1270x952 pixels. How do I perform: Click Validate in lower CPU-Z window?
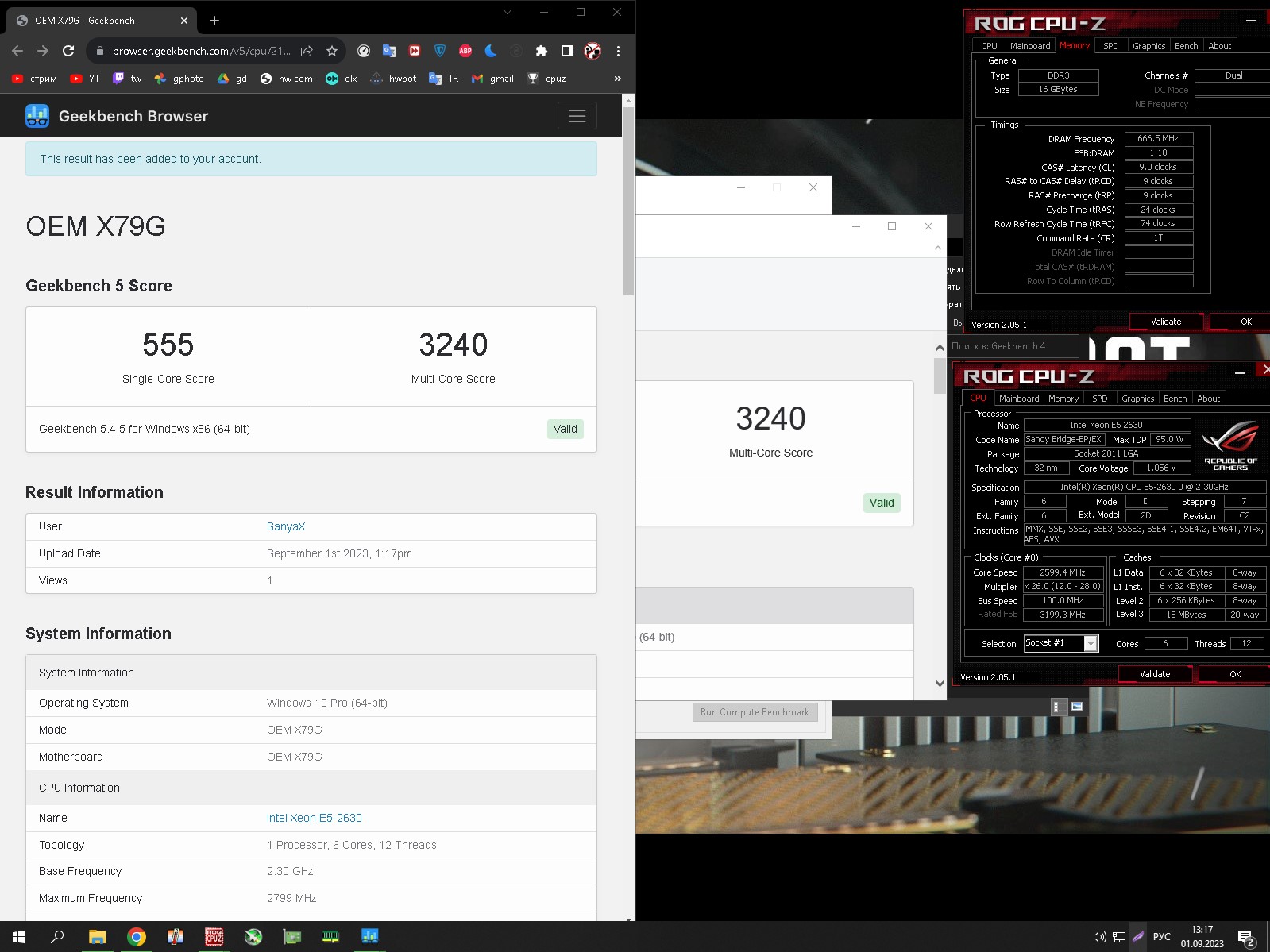1155,674
